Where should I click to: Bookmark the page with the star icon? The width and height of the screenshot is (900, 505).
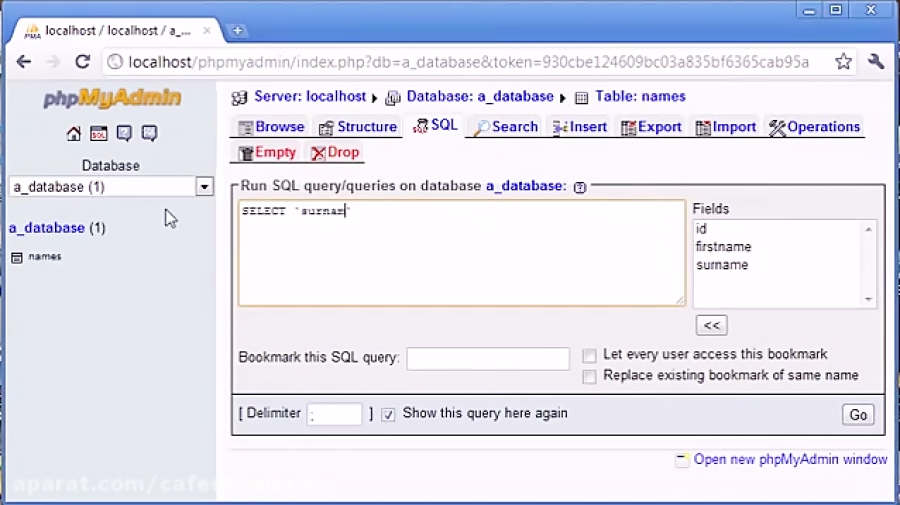pyautogui.click(x=843, y=61)
